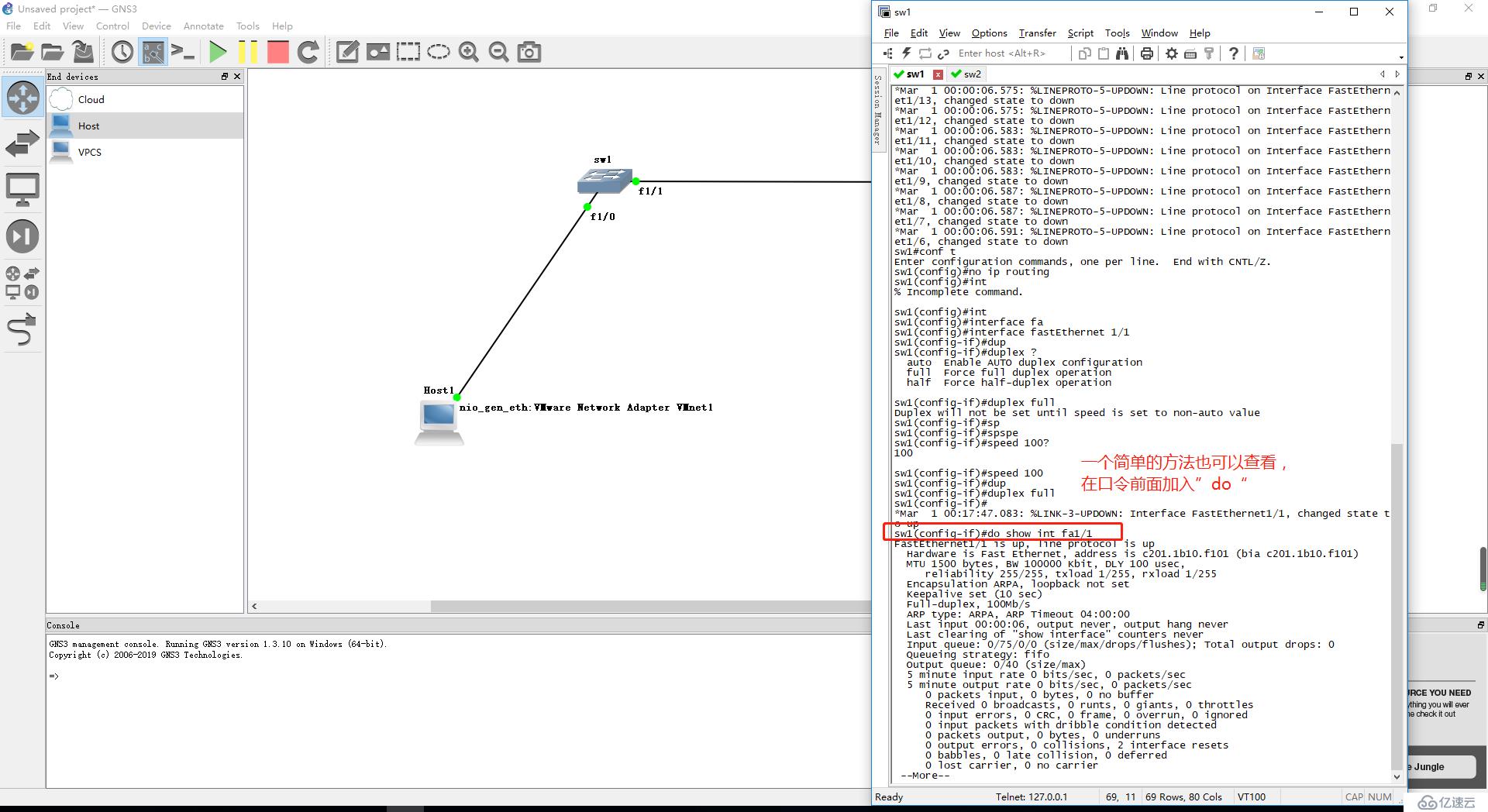Expand terminal toolbar overflow arrow
1488x812 pixels.
pyautogui.click(x=1400, y=57)
